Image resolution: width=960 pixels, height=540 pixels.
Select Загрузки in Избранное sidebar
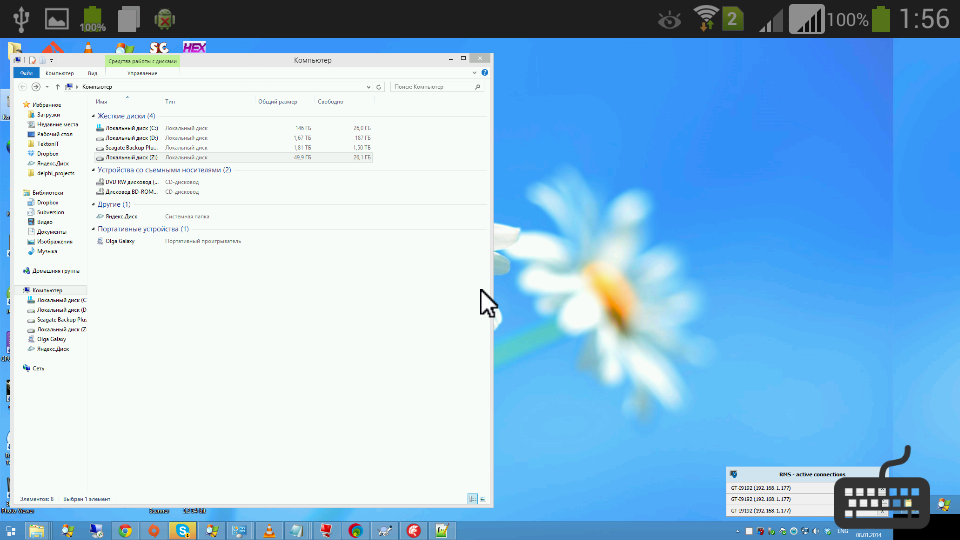click(50, 115)
